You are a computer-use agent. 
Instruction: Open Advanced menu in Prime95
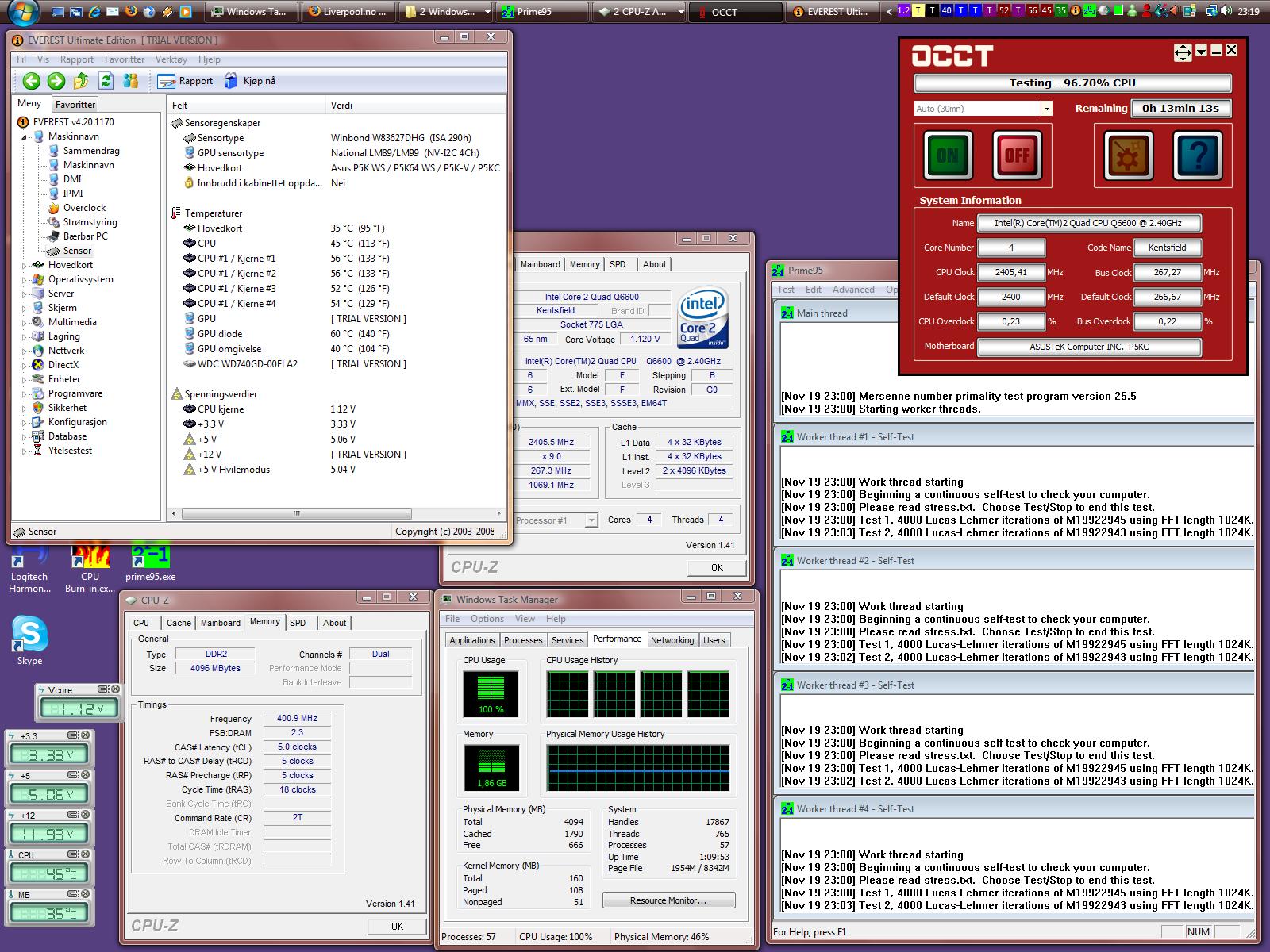pos(853,290)
